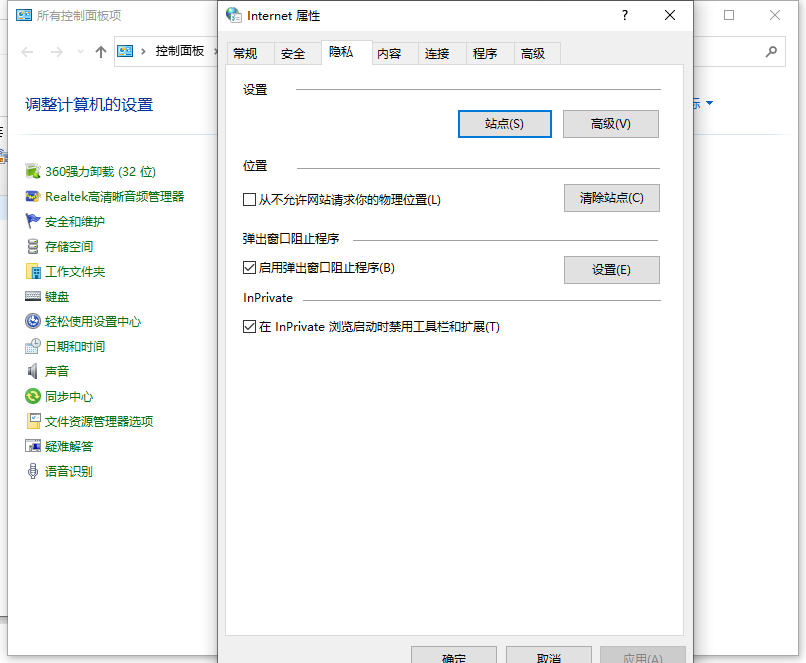Image resolution: width=806 pixels, height=663 pixels.
Task: Enable 从不允许网站请求你的物理位置 checkbox
Action: [250, 200]
